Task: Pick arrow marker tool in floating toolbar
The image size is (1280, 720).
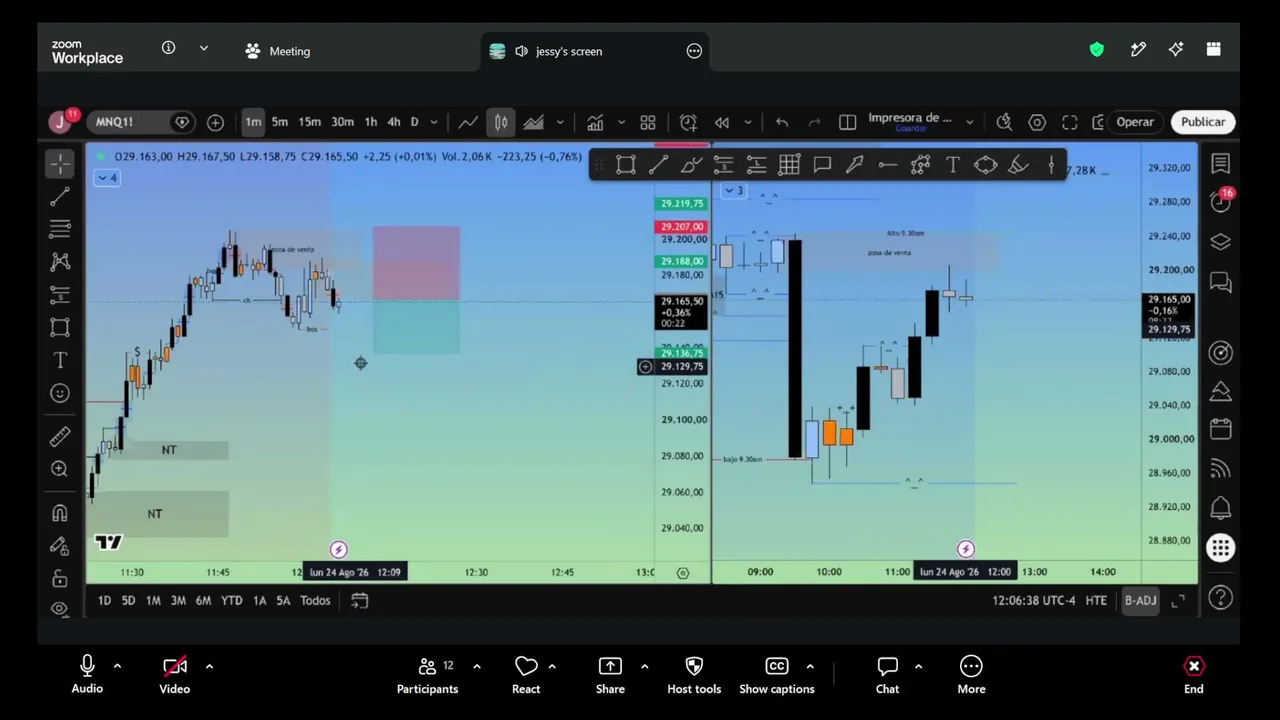Action: click(855, 166)
